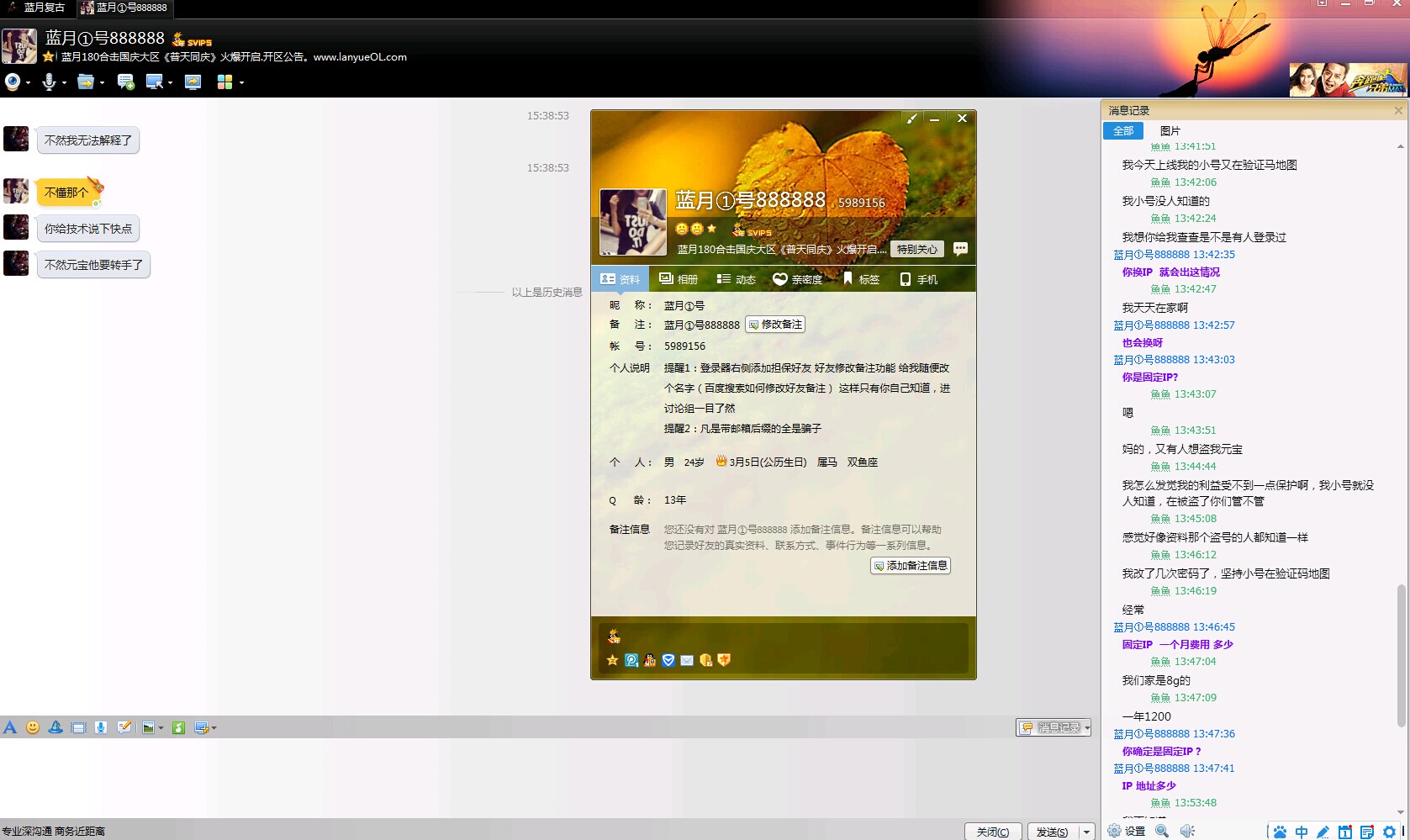Toggle the 特别关心 special care button

(916, 249)
